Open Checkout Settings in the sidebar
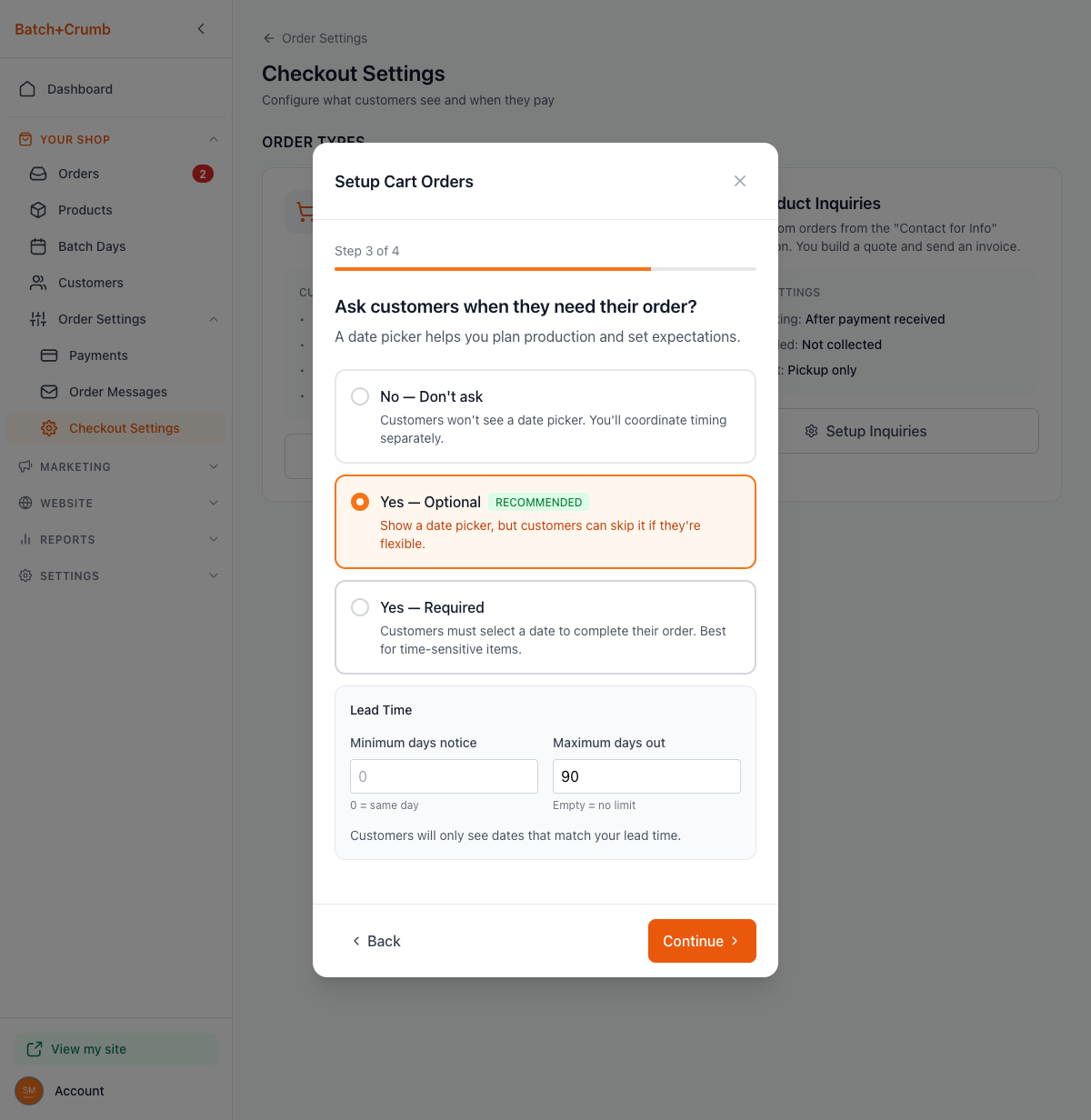The width and height of the screenshot is (1091, 1120). tap(124, 428)
